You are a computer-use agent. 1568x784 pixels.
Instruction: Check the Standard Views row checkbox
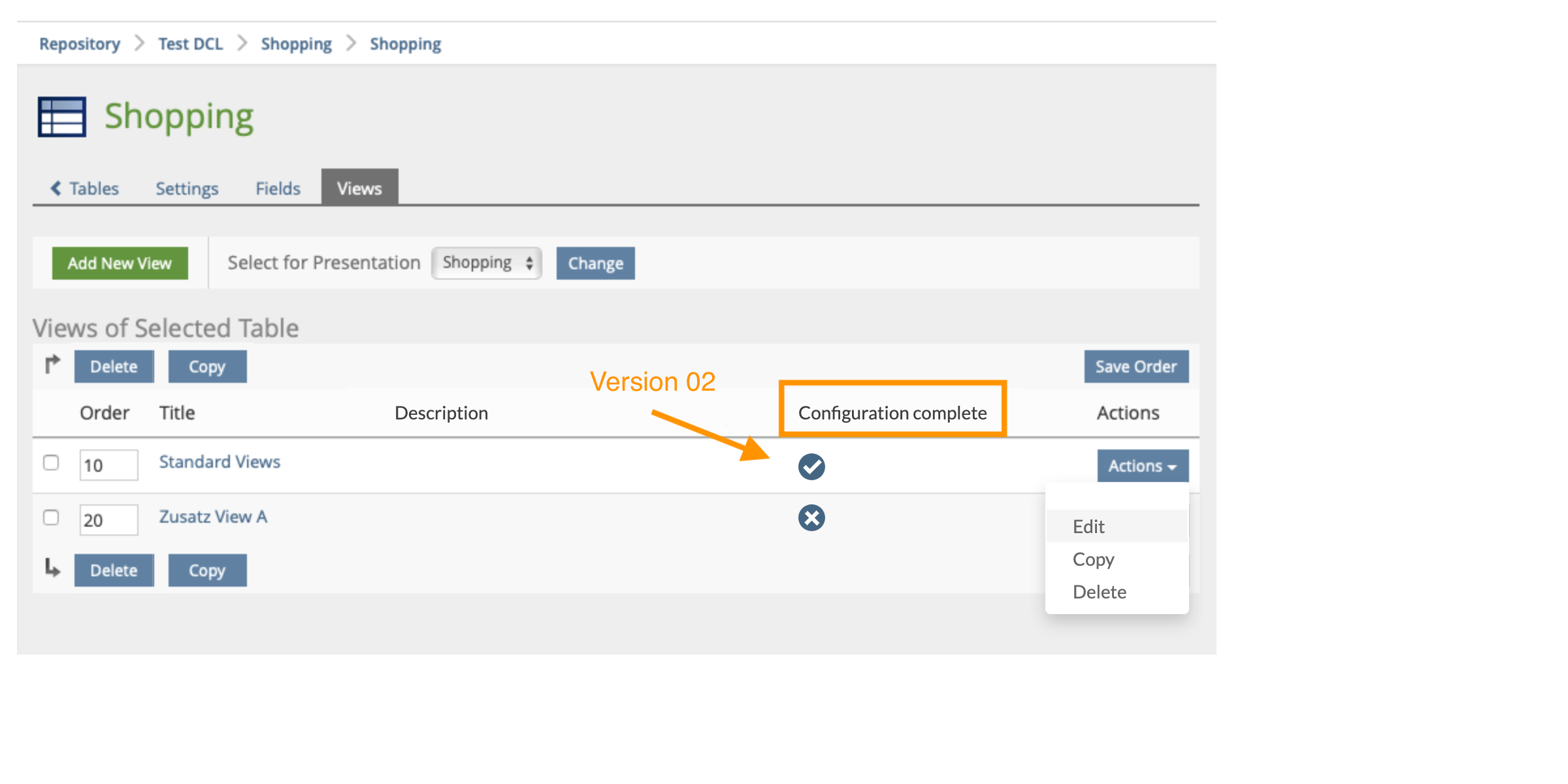coord(51,463)
